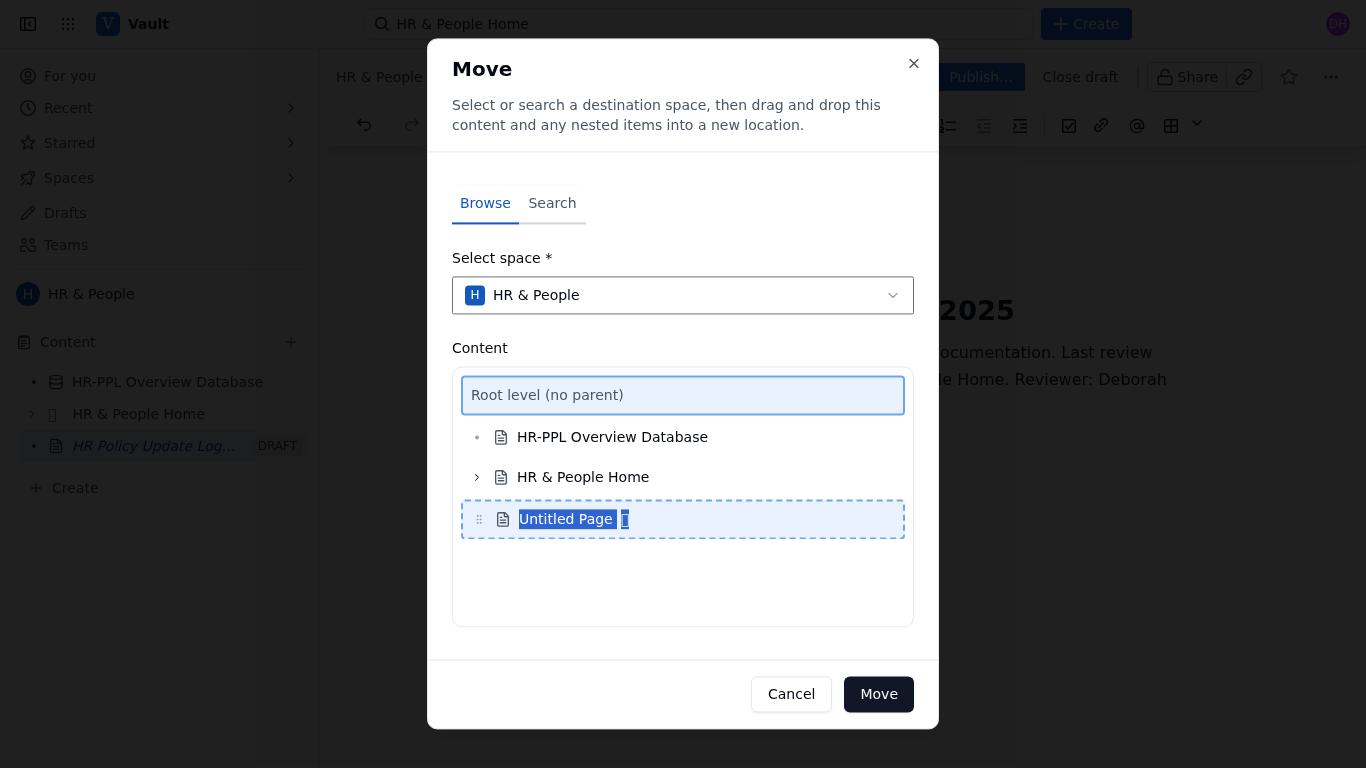Click the Vault logo icon
This screenshot has height=768, width=1366.
tap(108, 24)
